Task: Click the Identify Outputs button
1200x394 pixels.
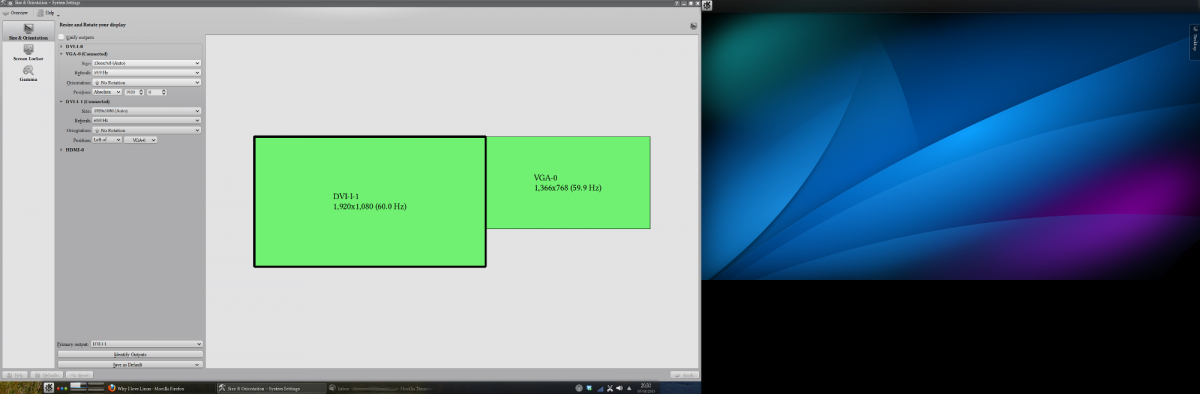Action: pyautogui.click(x=130, y=354)
